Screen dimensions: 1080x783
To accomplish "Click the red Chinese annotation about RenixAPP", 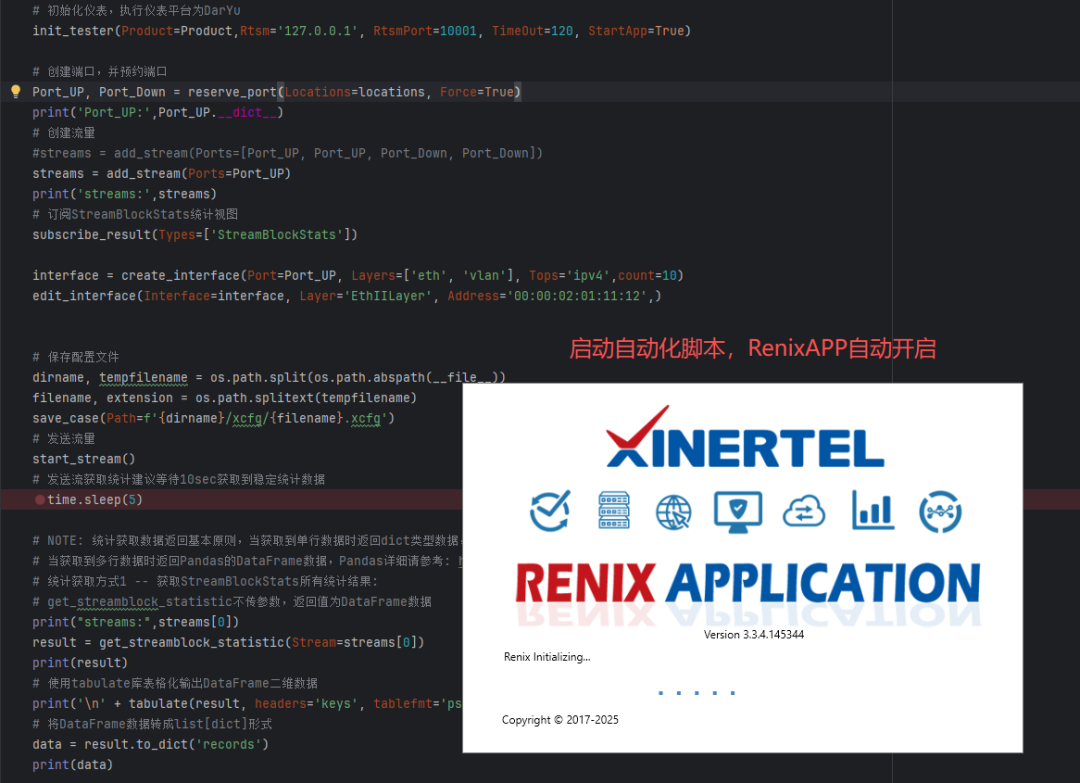I will (x=752, y=349).
